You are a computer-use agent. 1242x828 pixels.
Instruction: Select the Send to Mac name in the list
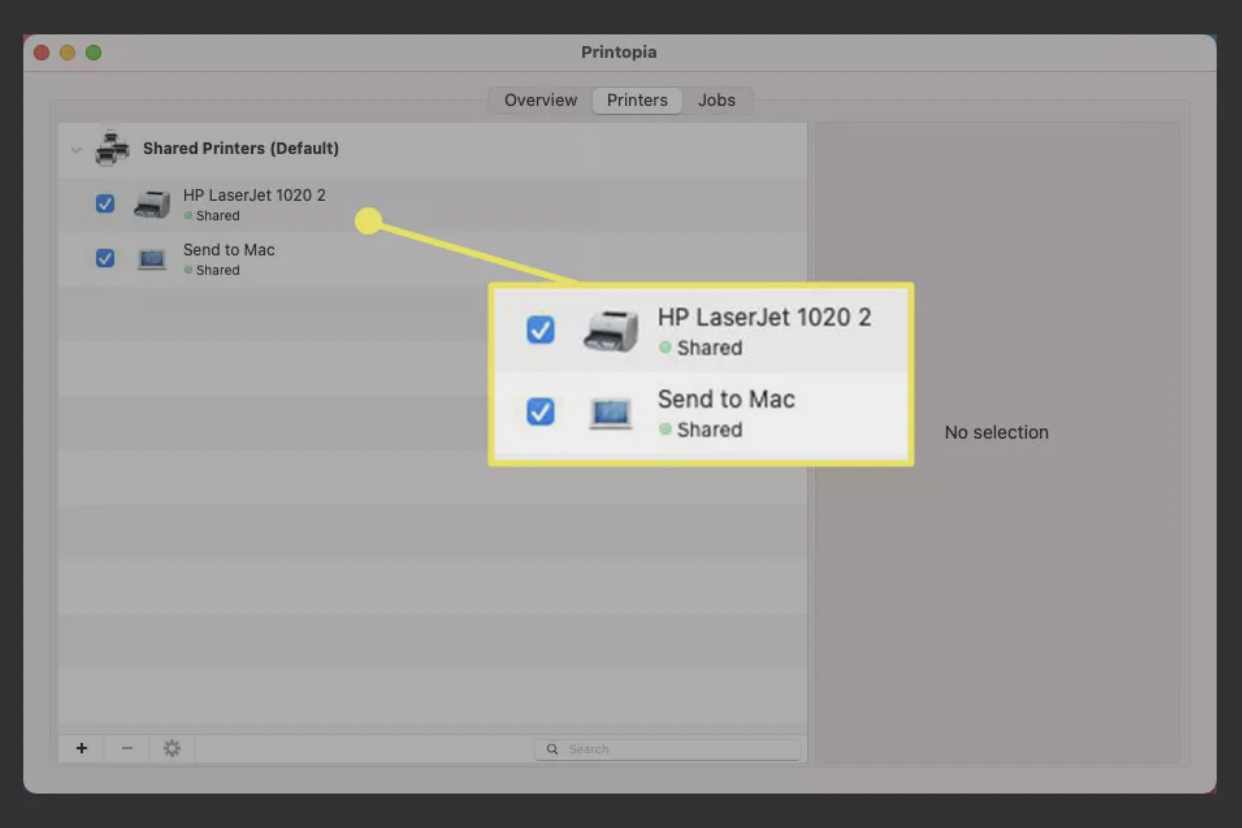pos(229,250)
